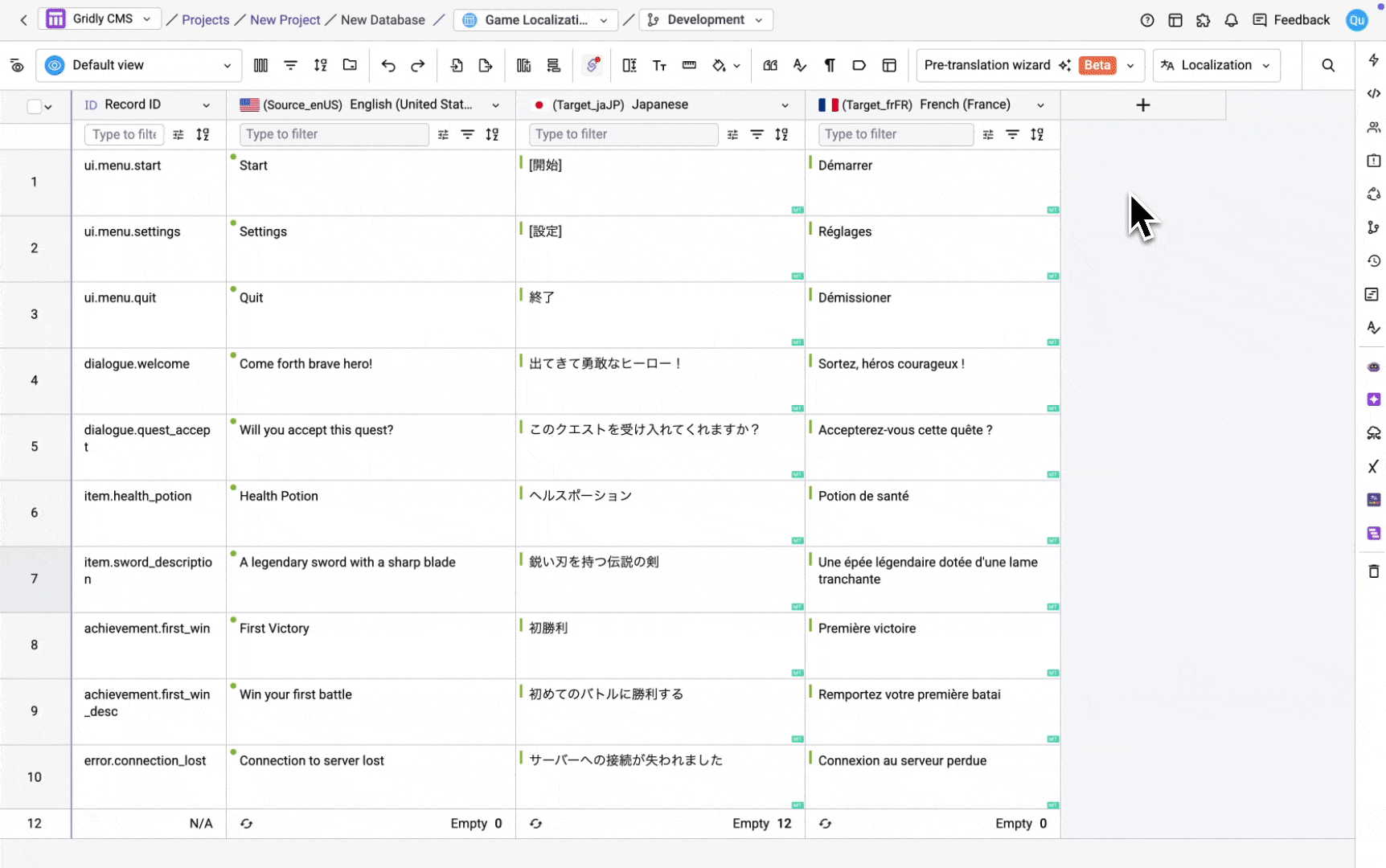
Task: Open the Localization dropdown
Action: point(1216,65)
